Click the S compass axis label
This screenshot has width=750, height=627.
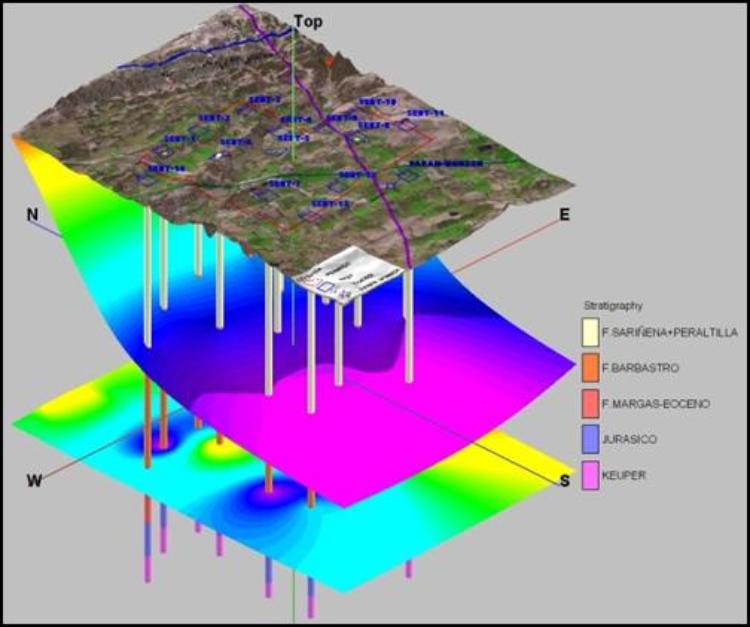[565, 483]
